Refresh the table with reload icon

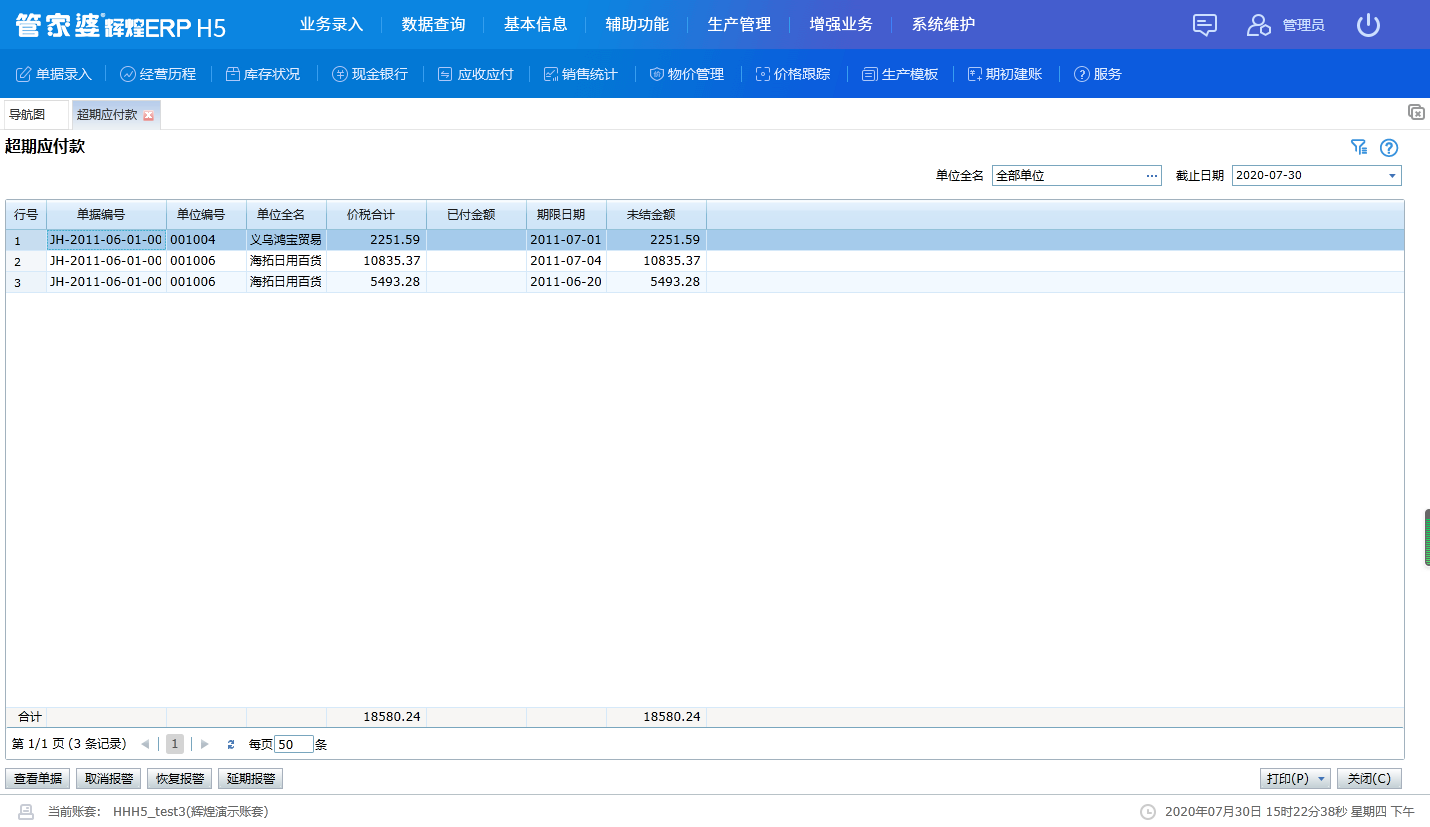point(231,744)
